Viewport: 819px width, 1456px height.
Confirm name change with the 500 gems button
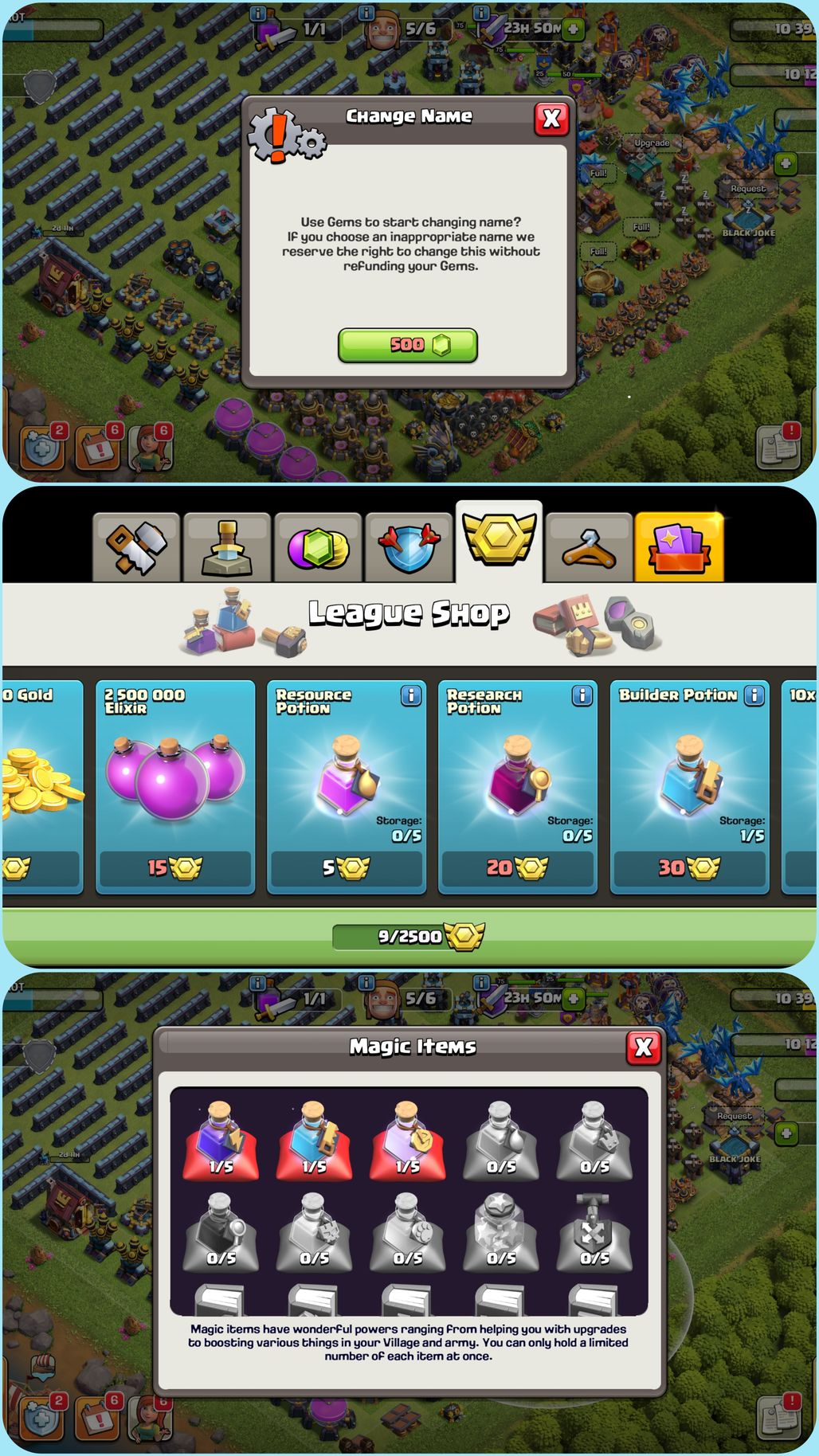coord(408,345)
